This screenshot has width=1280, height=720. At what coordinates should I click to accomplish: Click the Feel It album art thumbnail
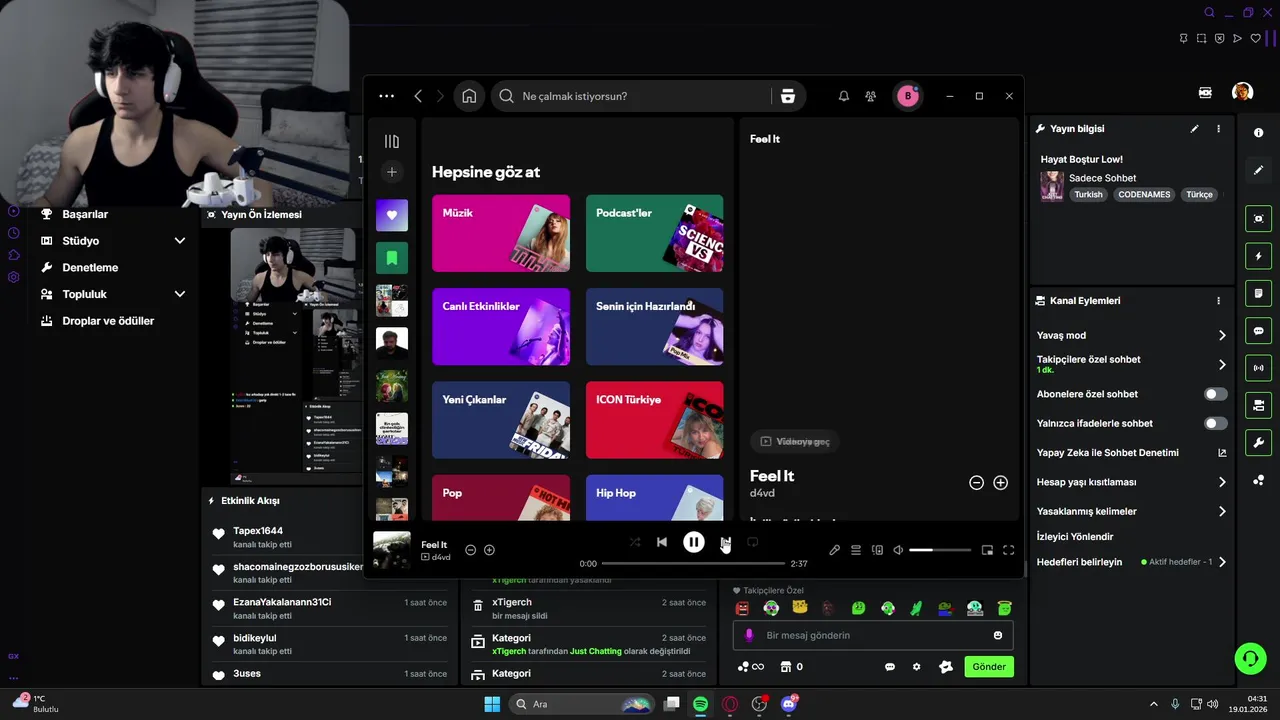[x=392, y=550]
